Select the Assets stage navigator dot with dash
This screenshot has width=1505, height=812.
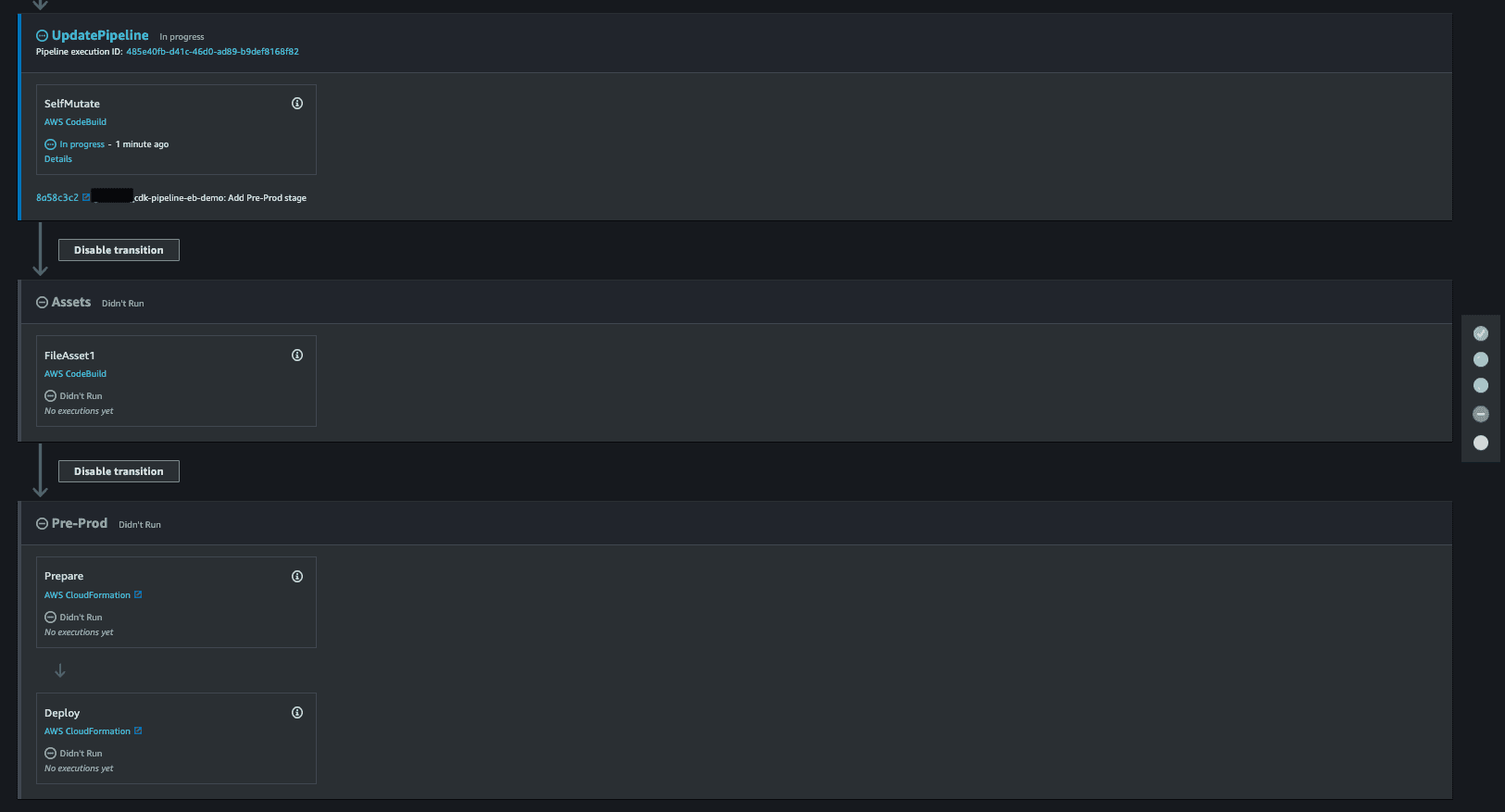click(x=1481, y=414)
